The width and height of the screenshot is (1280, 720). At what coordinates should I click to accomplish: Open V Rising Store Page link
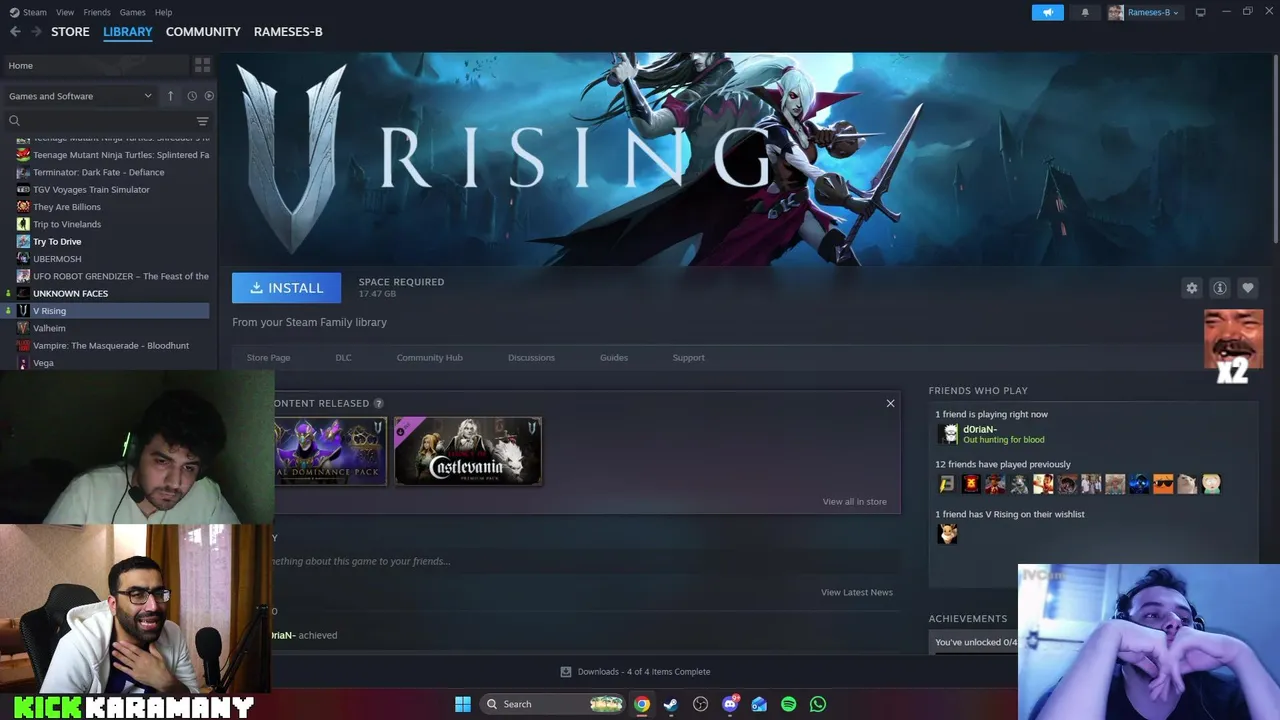click(268, 357)
